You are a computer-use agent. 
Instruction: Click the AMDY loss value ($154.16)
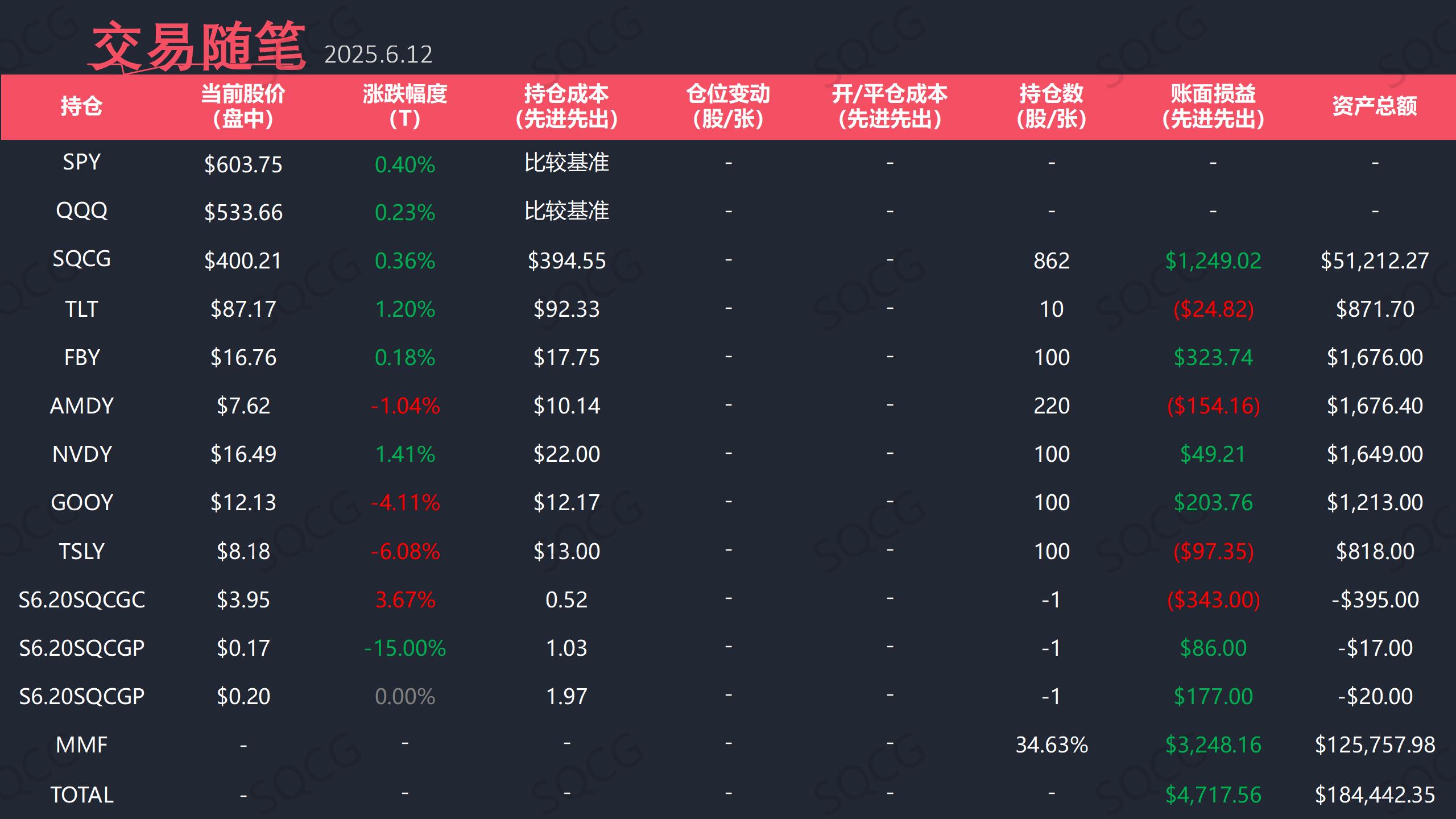(1213, 406)
